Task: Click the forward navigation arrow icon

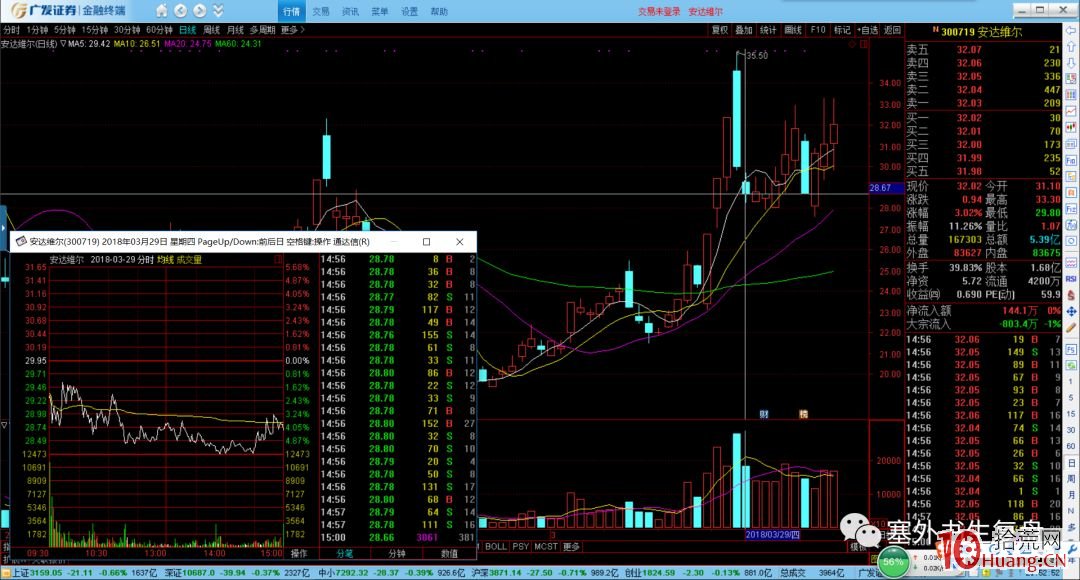Action: pos(200,11)
